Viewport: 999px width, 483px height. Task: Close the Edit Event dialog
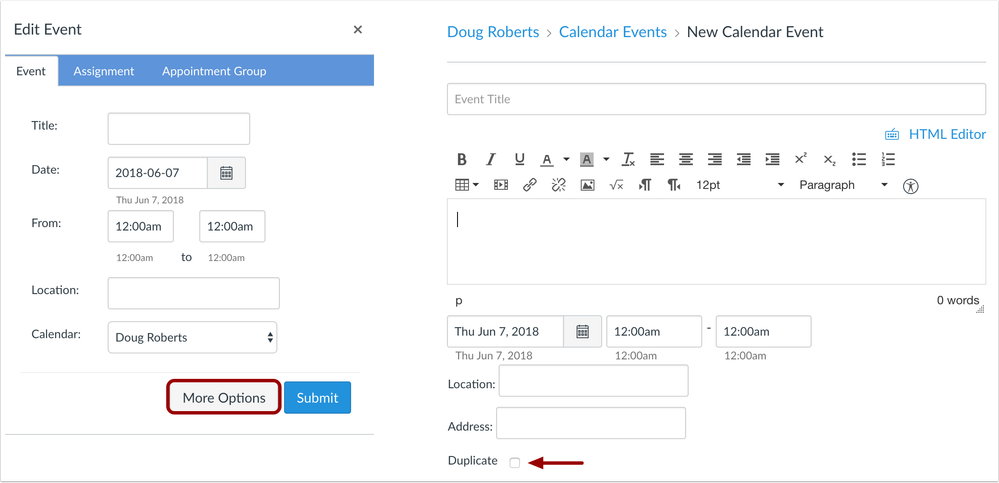click(358, 29)
